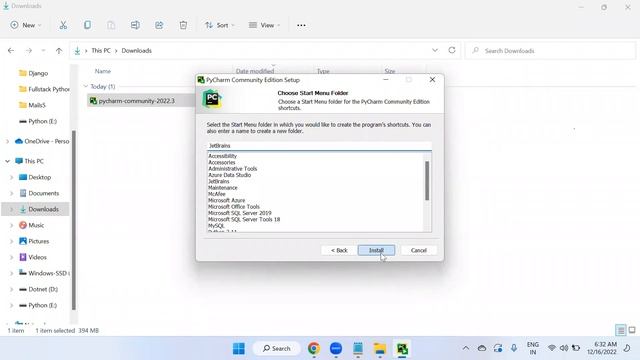Click the PyCharm logo in setup header
The width and height of the screenshot is (640, 360).
tap(212, 98)
